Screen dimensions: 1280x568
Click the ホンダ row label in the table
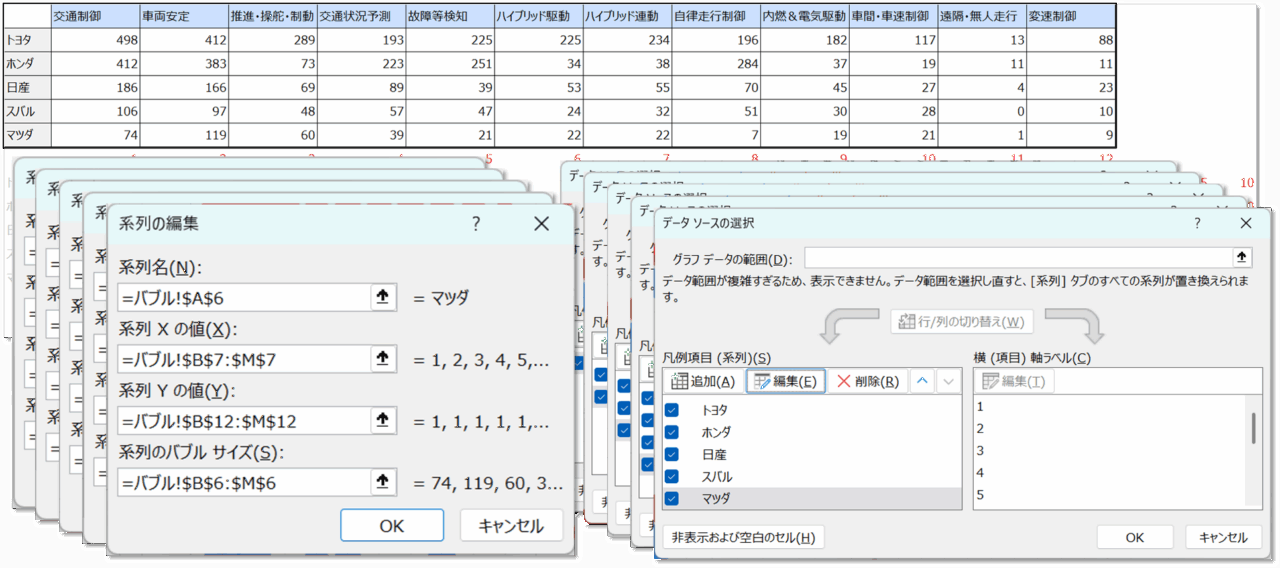26,64
